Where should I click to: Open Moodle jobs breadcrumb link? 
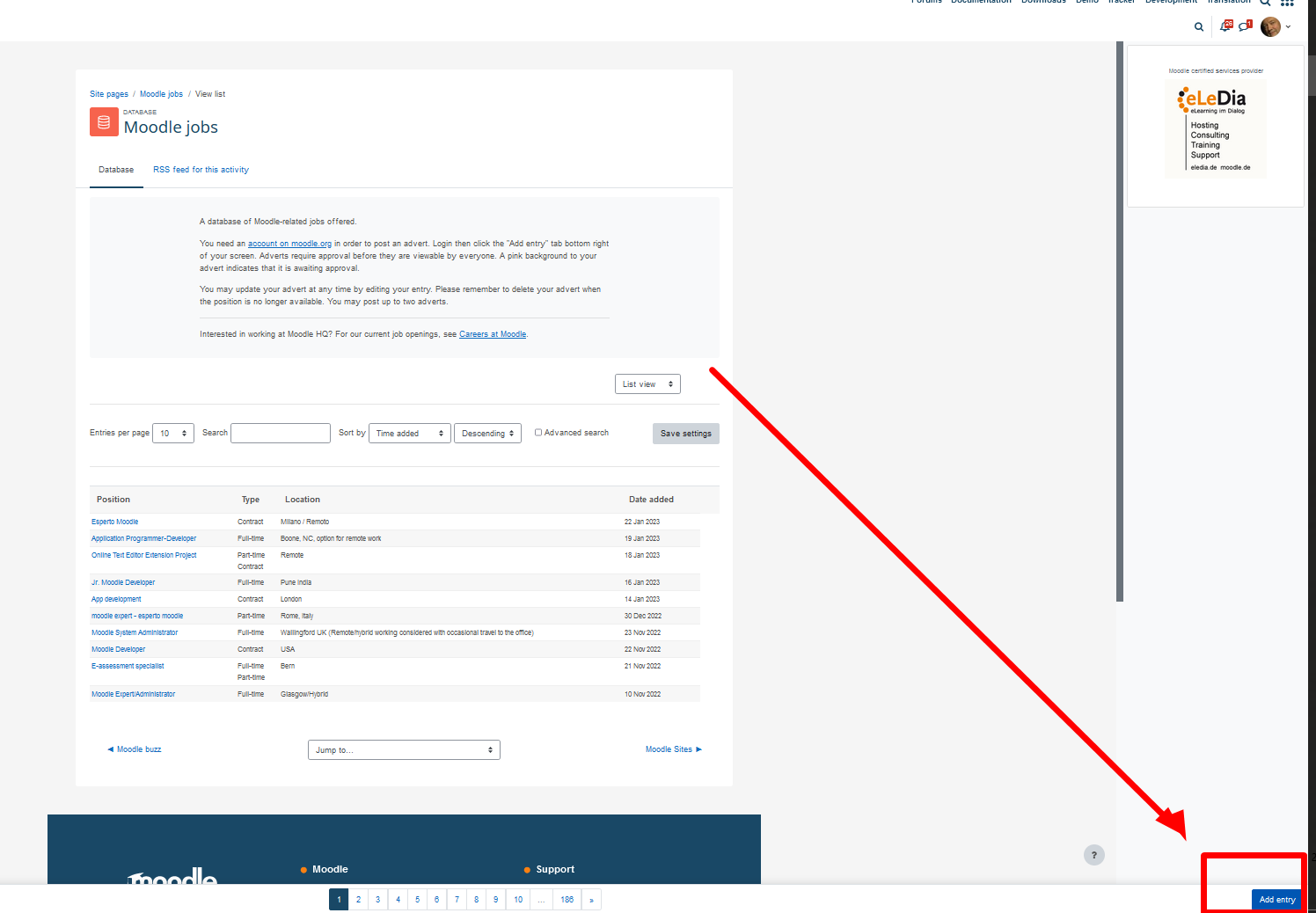pos(161,94)
